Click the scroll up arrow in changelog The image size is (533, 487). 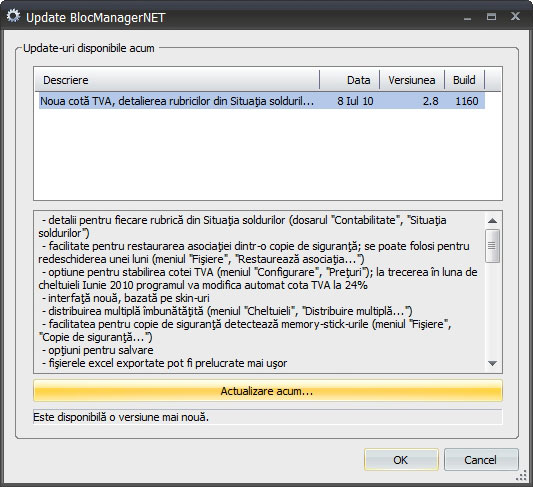pyautogui.click(x=492, y=221)
